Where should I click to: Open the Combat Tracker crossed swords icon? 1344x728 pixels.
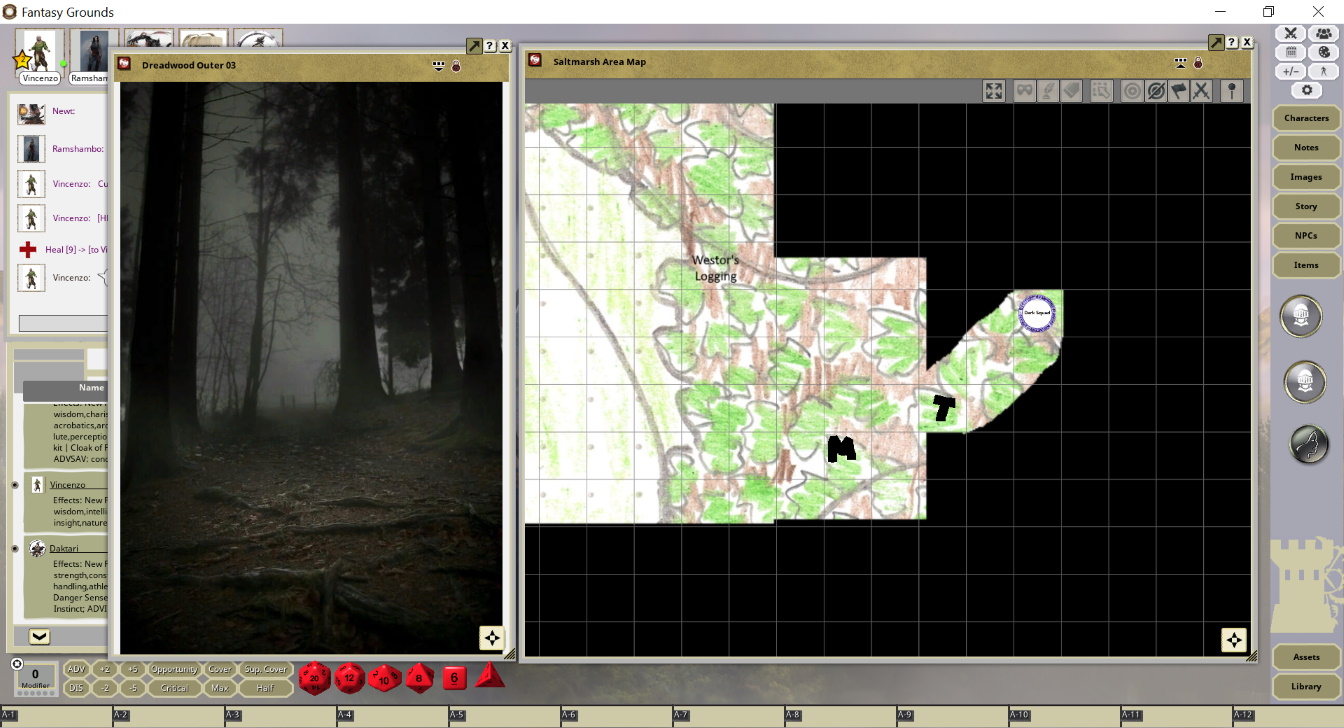tap(1291, 34)
